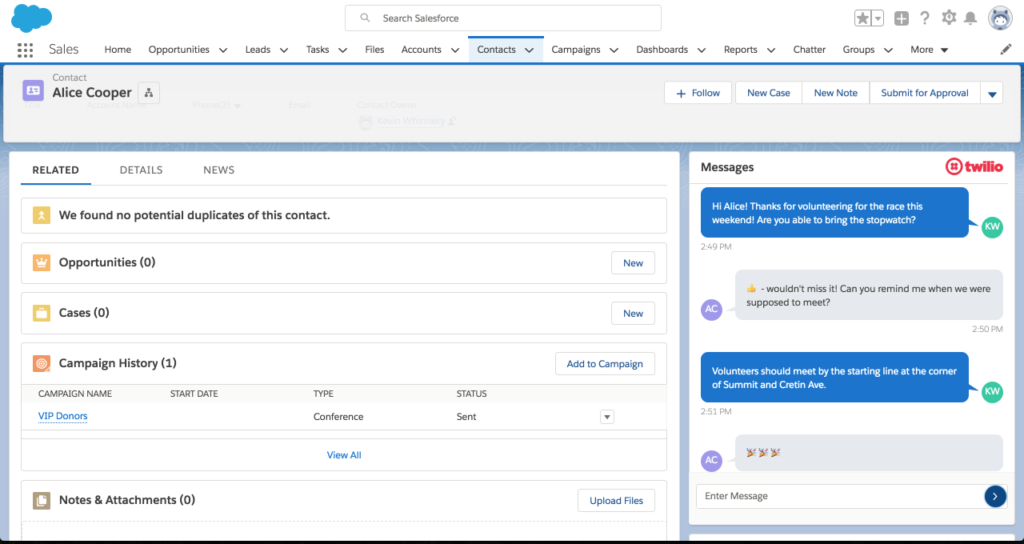Click the Contact record purple icon
Screen dimensions: 1024x544
tap(33, 90)
